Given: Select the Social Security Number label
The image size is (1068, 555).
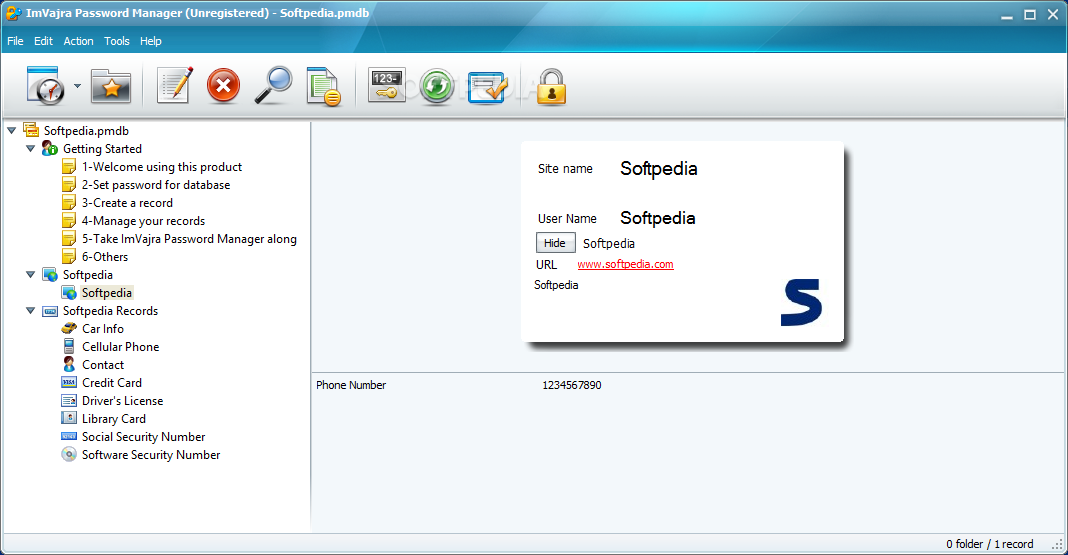Looking at the screenshot, I should 144,437.
